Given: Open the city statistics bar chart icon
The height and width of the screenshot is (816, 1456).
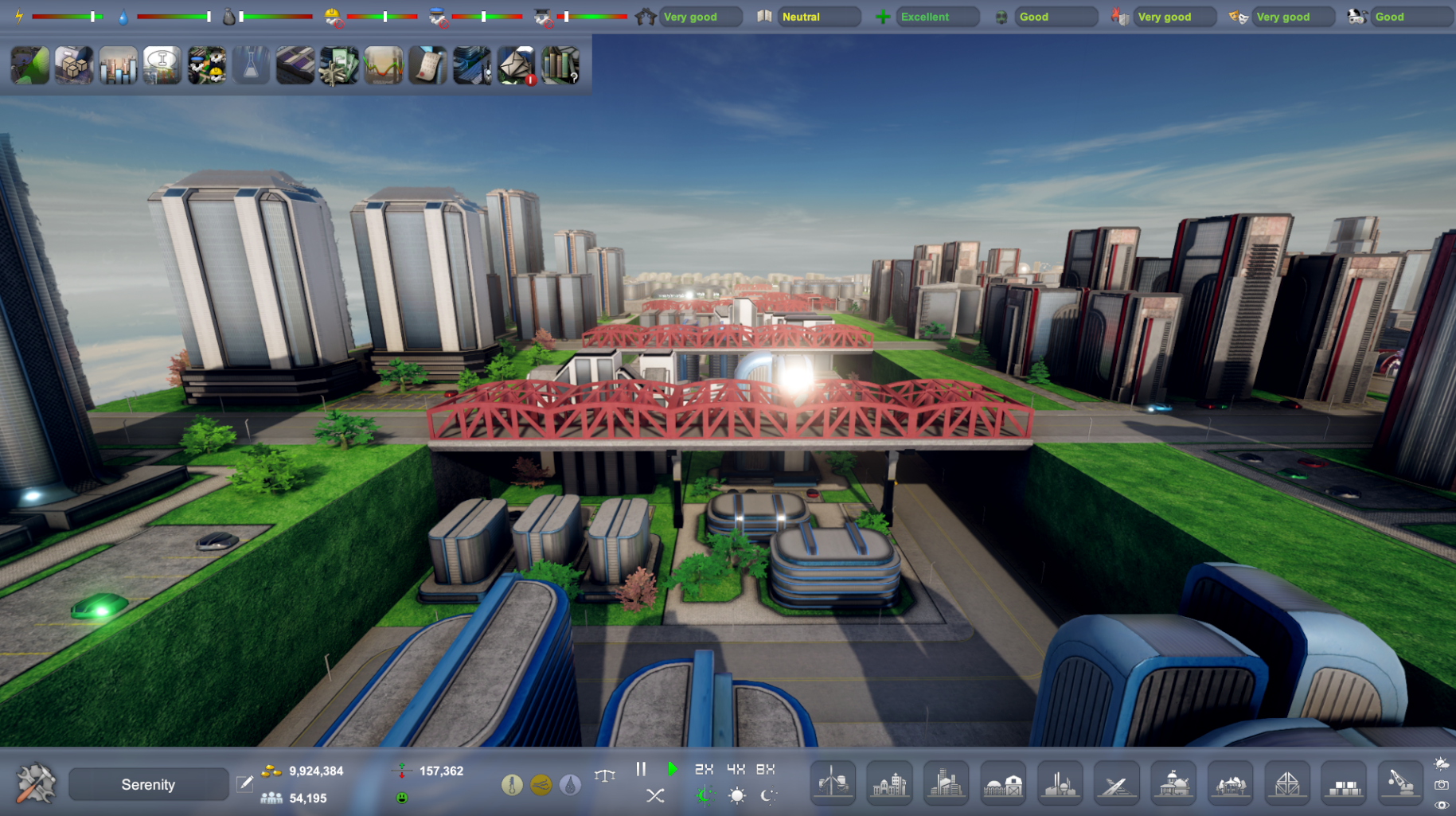Looking at the screenshot, I should [118, 65].
